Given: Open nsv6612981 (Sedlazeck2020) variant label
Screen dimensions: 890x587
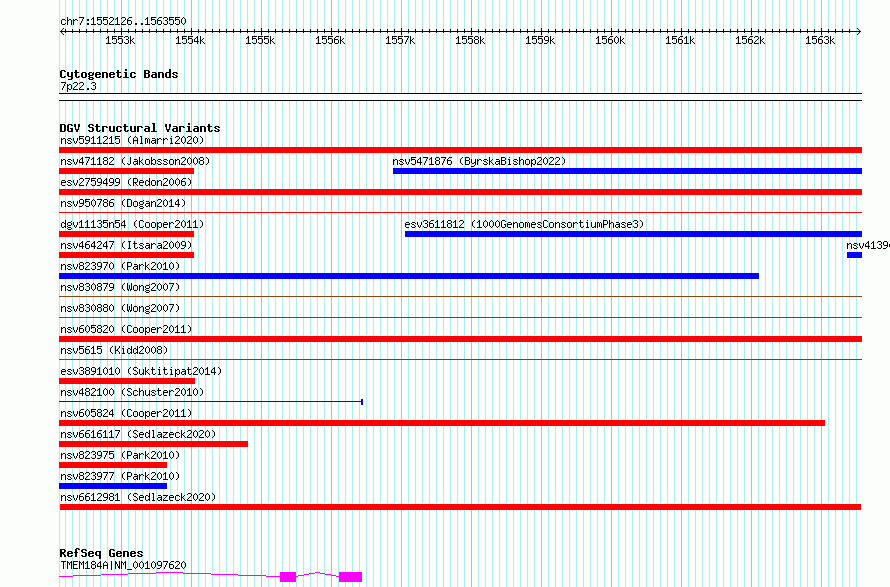Looking at the screenshot, I should point(138,497).
